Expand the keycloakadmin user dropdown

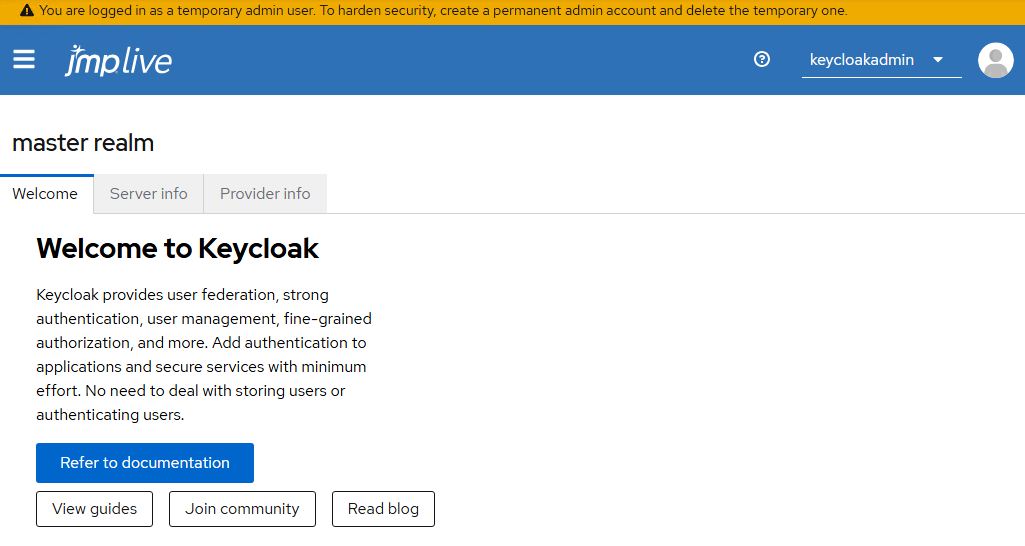[881, 60]
